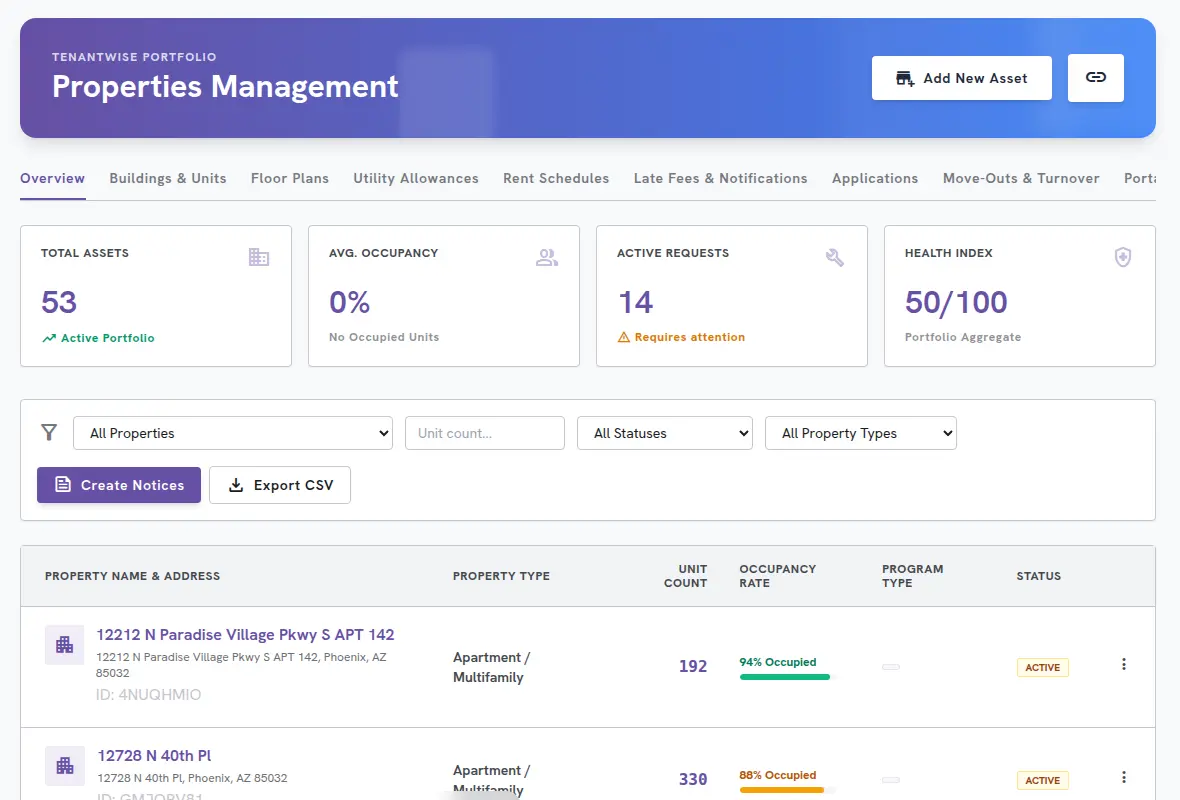Click the ID: 4NUQHMIO text

tap(148, 695)
